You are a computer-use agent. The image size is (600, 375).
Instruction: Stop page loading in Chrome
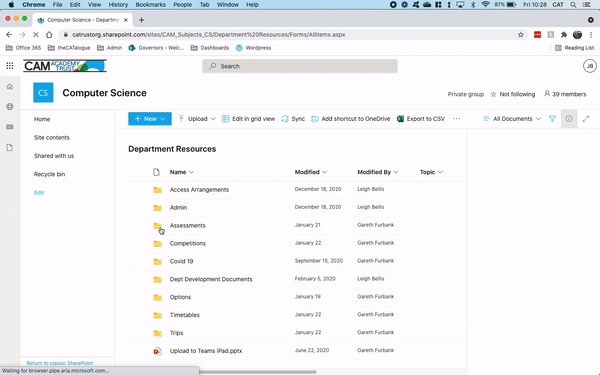pyautogui.click(x=35, y=34)
